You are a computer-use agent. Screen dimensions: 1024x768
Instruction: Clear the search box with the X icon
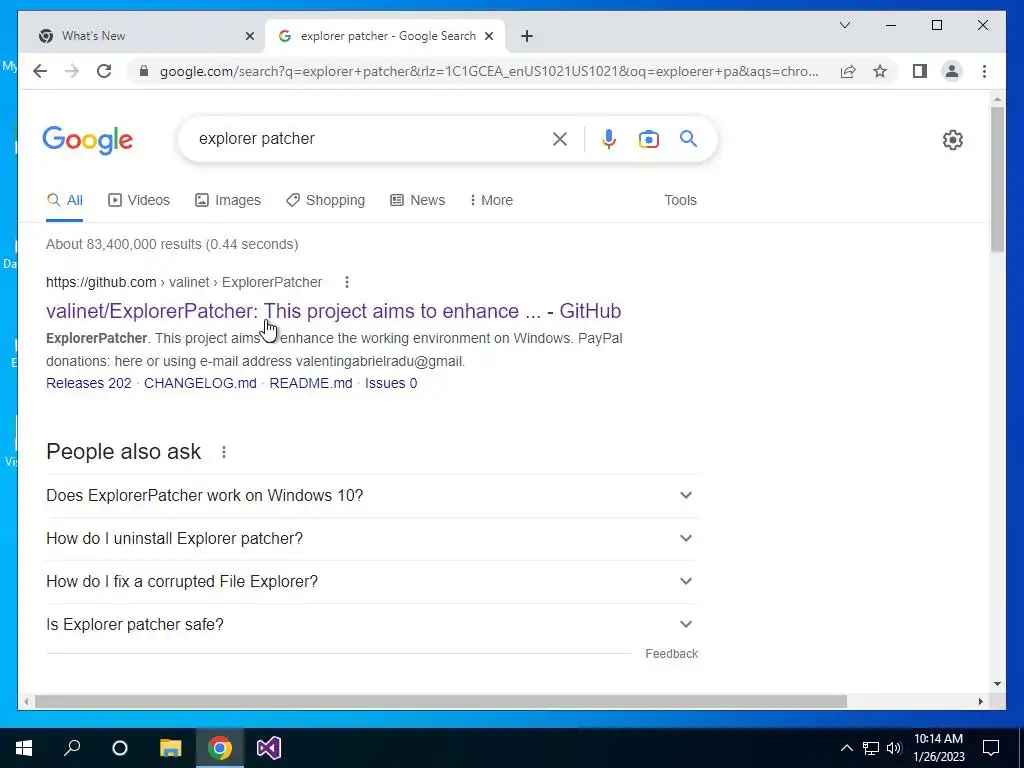560,138
